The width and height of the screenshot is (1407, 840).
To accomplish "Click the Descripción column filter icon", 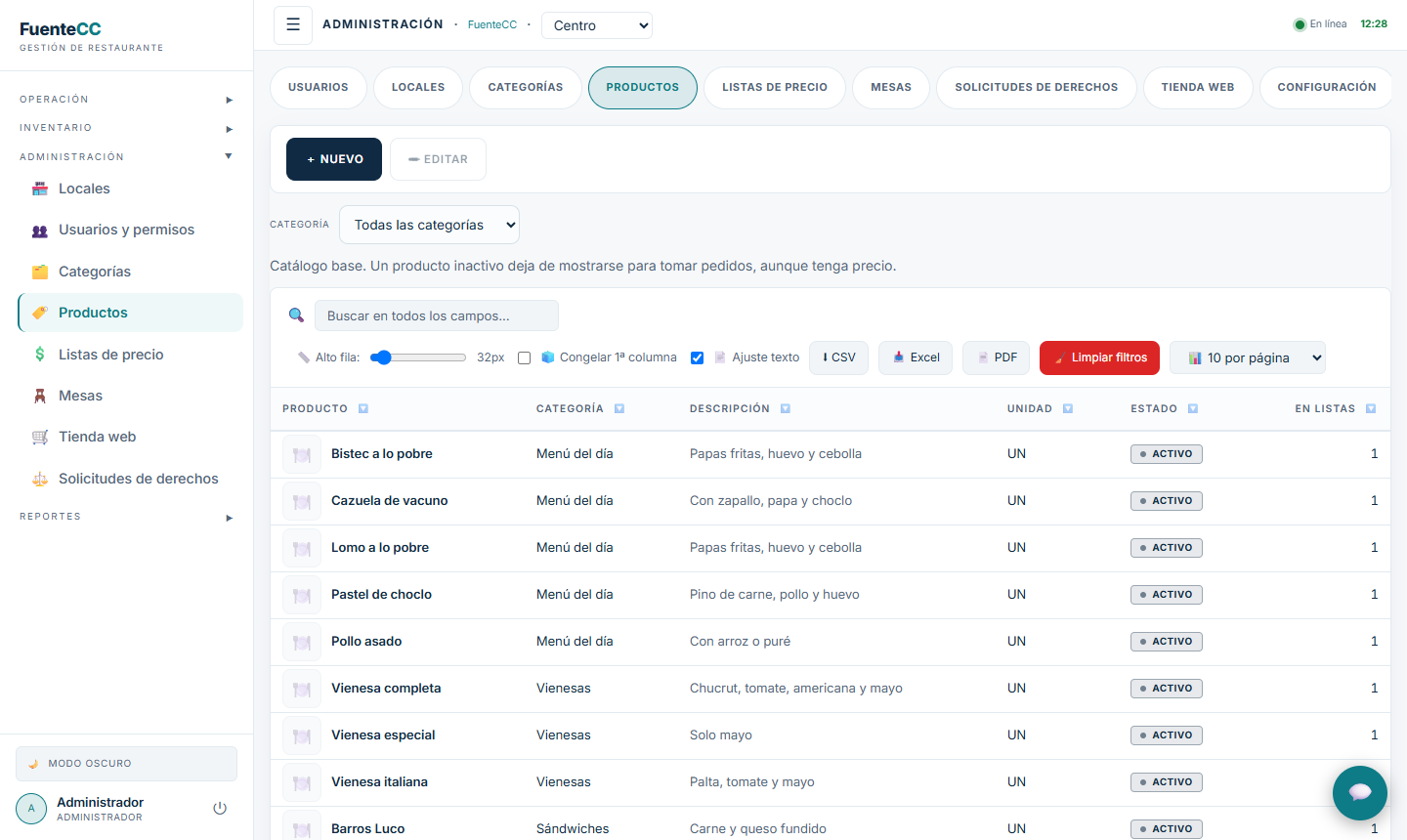I will coord(786,409).
